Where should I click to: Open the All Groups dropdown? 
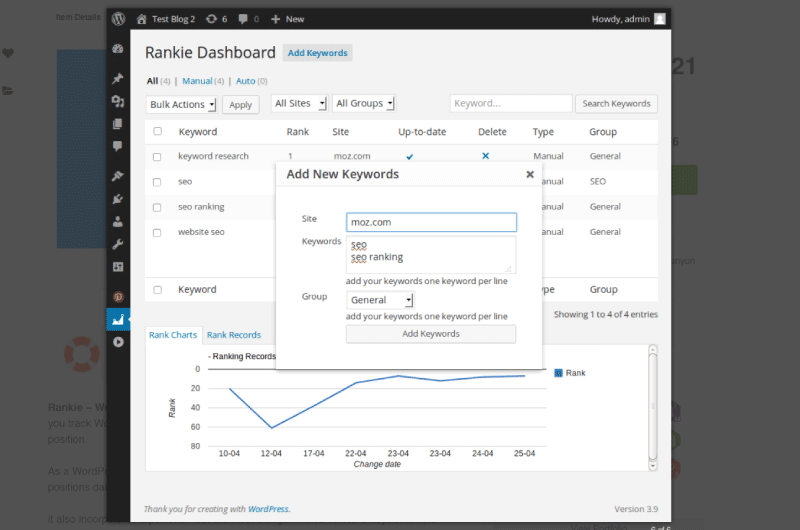(364, 103)
